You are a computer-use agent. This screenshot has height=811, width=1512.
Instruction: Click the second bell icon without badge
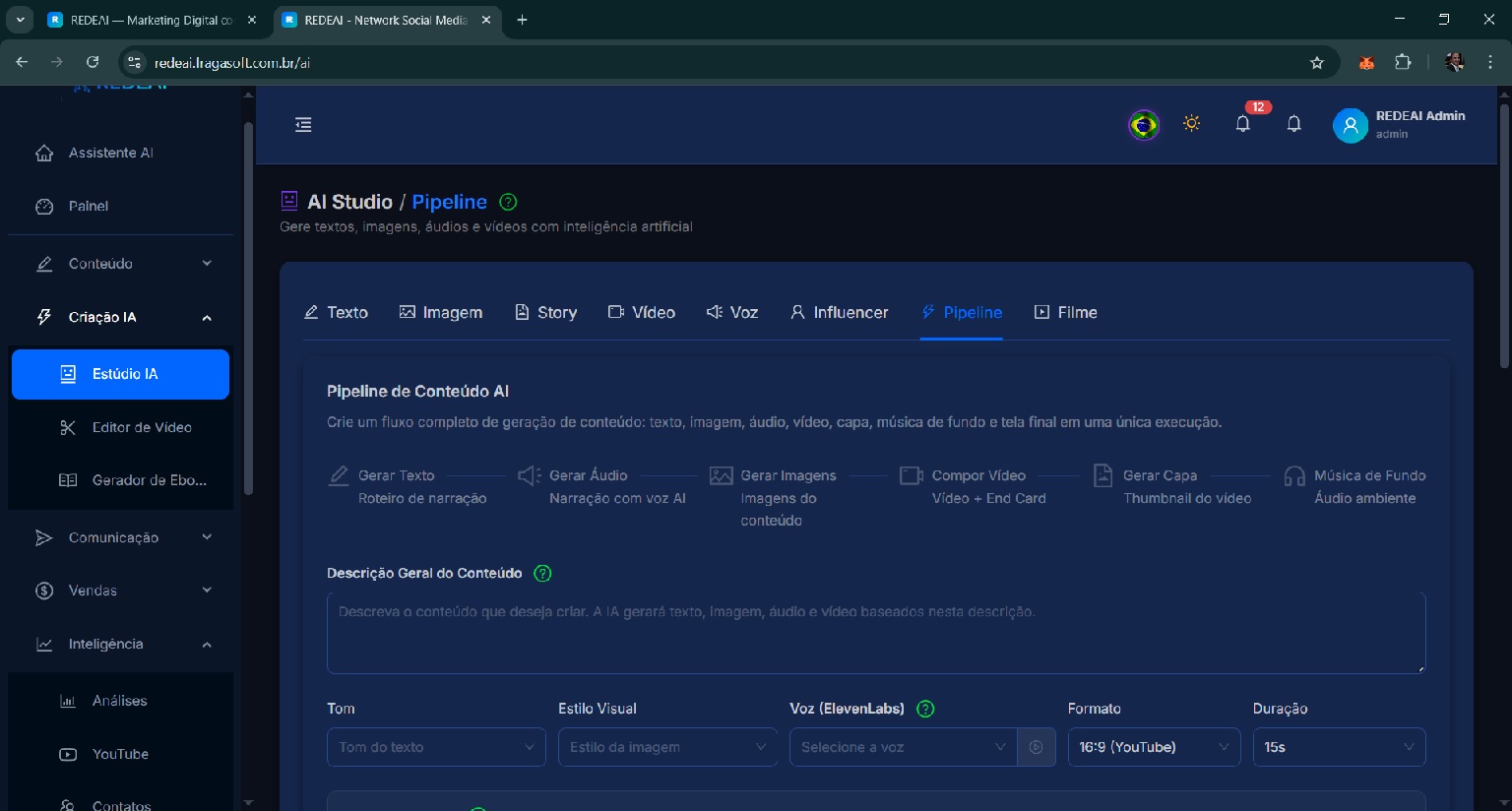tap(1294, 124)
